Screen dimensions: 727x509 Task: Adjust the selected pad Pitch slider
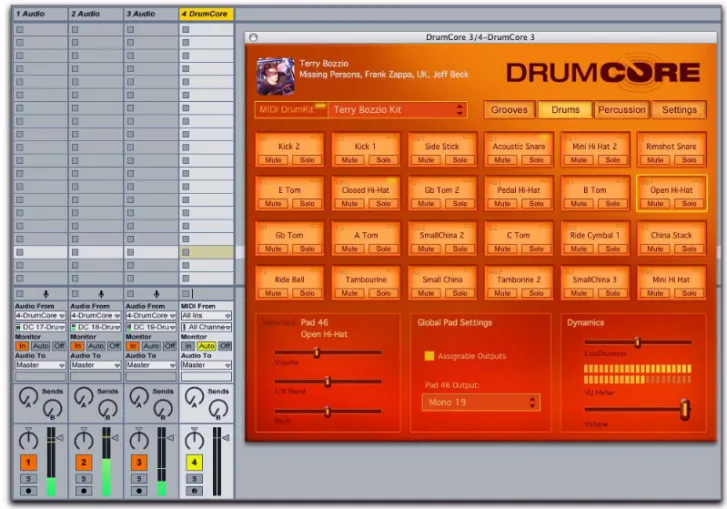[327, 411]
